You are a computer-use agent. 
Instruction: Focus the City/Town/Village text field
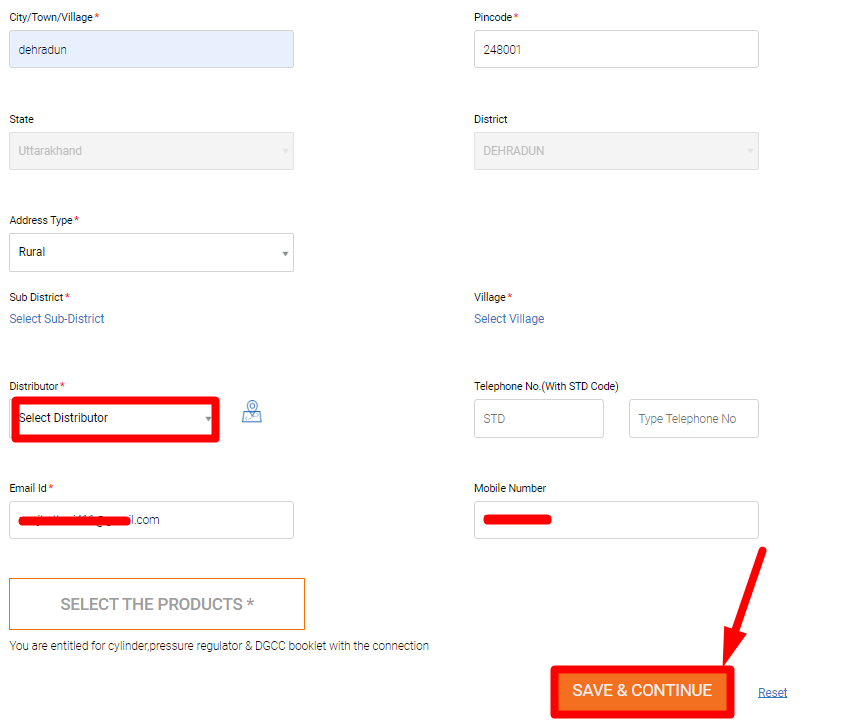tap(151, 49)
